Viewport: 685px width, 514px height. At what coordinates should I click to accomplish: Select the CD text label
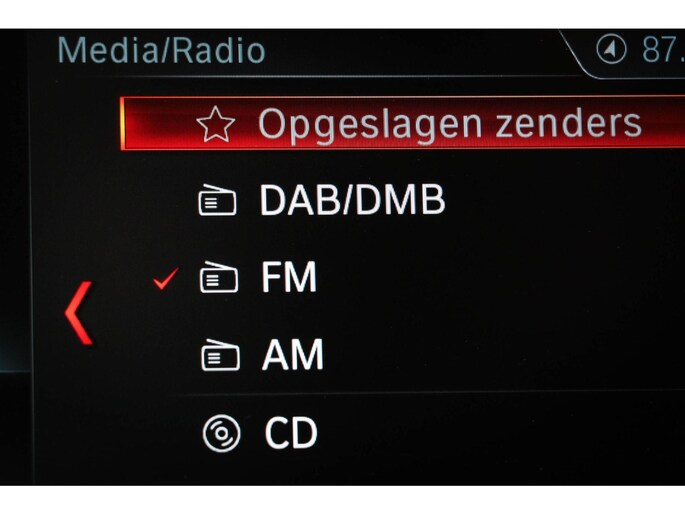(x=291, y=433)
